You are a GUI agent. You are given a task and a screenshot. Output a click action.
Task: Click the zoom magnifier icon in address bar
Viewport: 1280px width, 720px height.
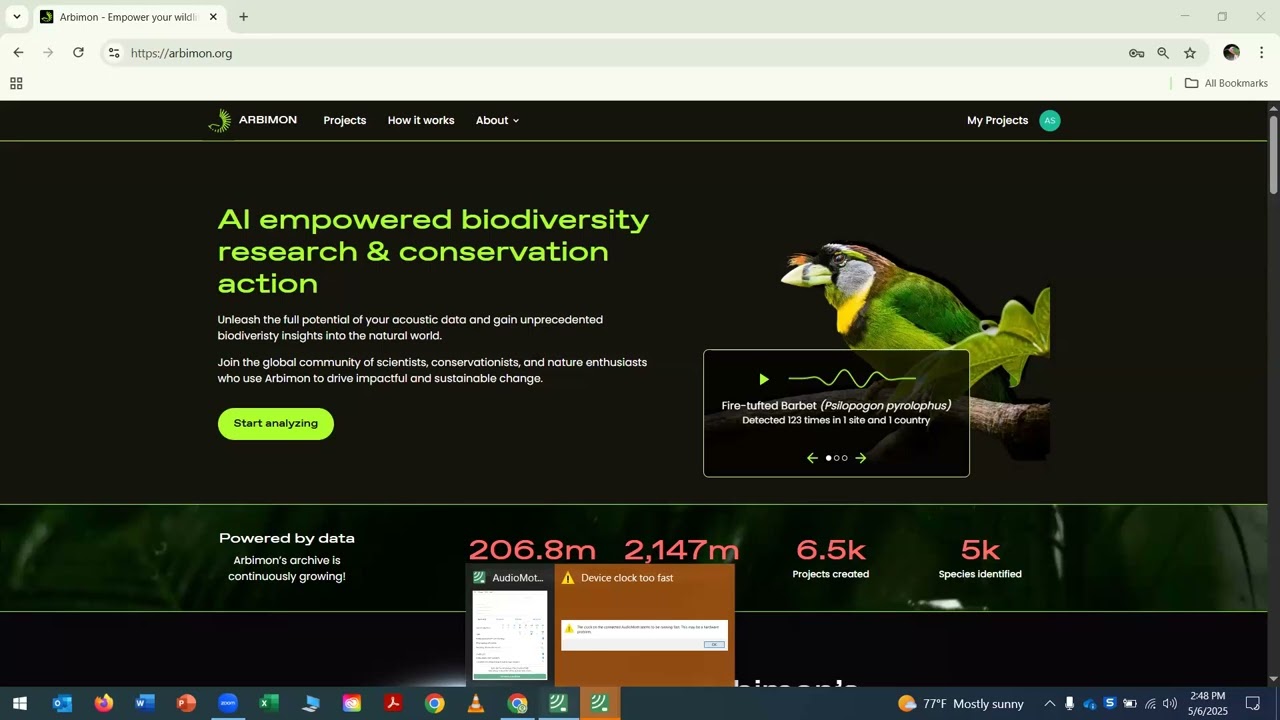coord(1163,53)
